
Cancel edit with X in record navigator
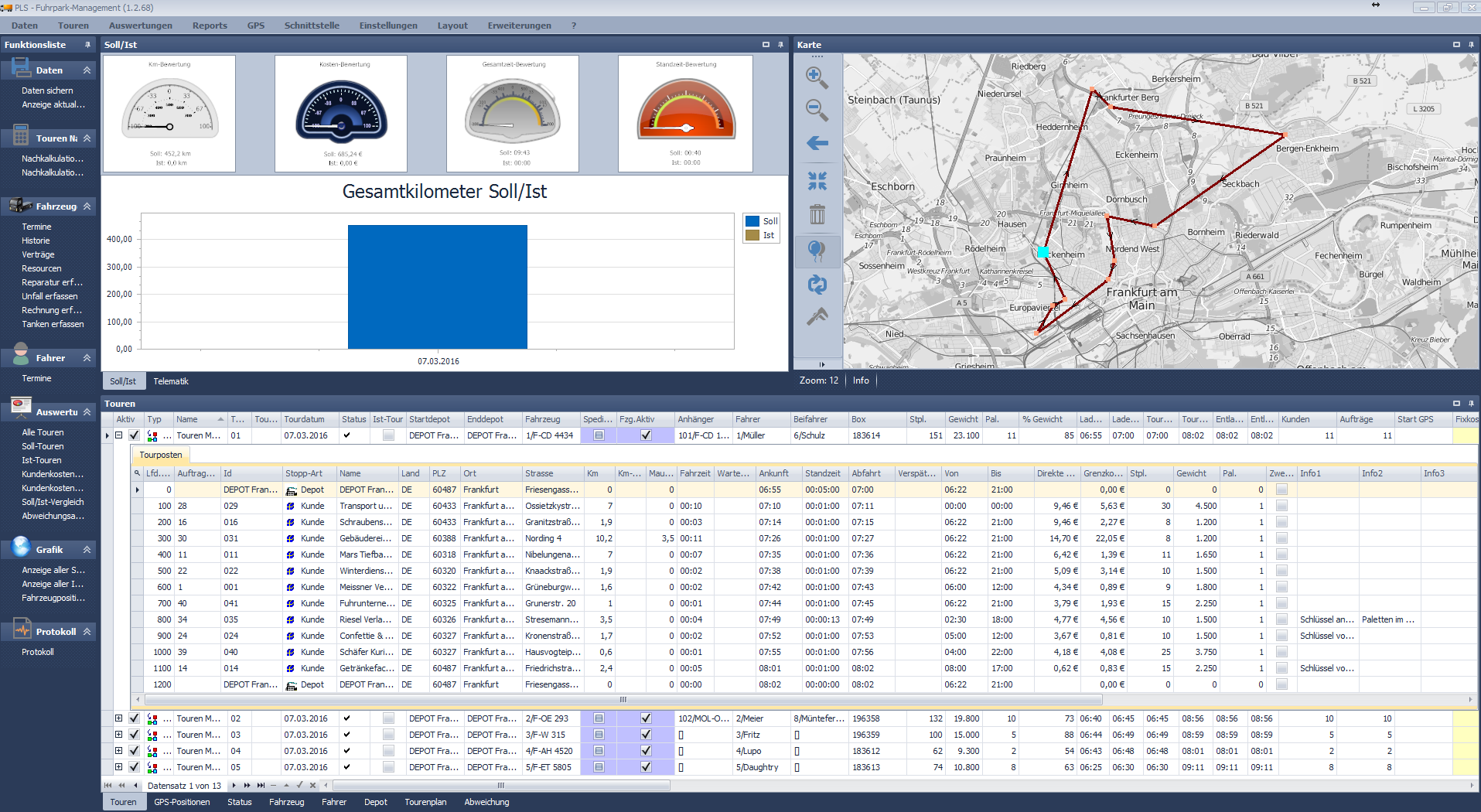pyautogui.click(x=312, y=785)
